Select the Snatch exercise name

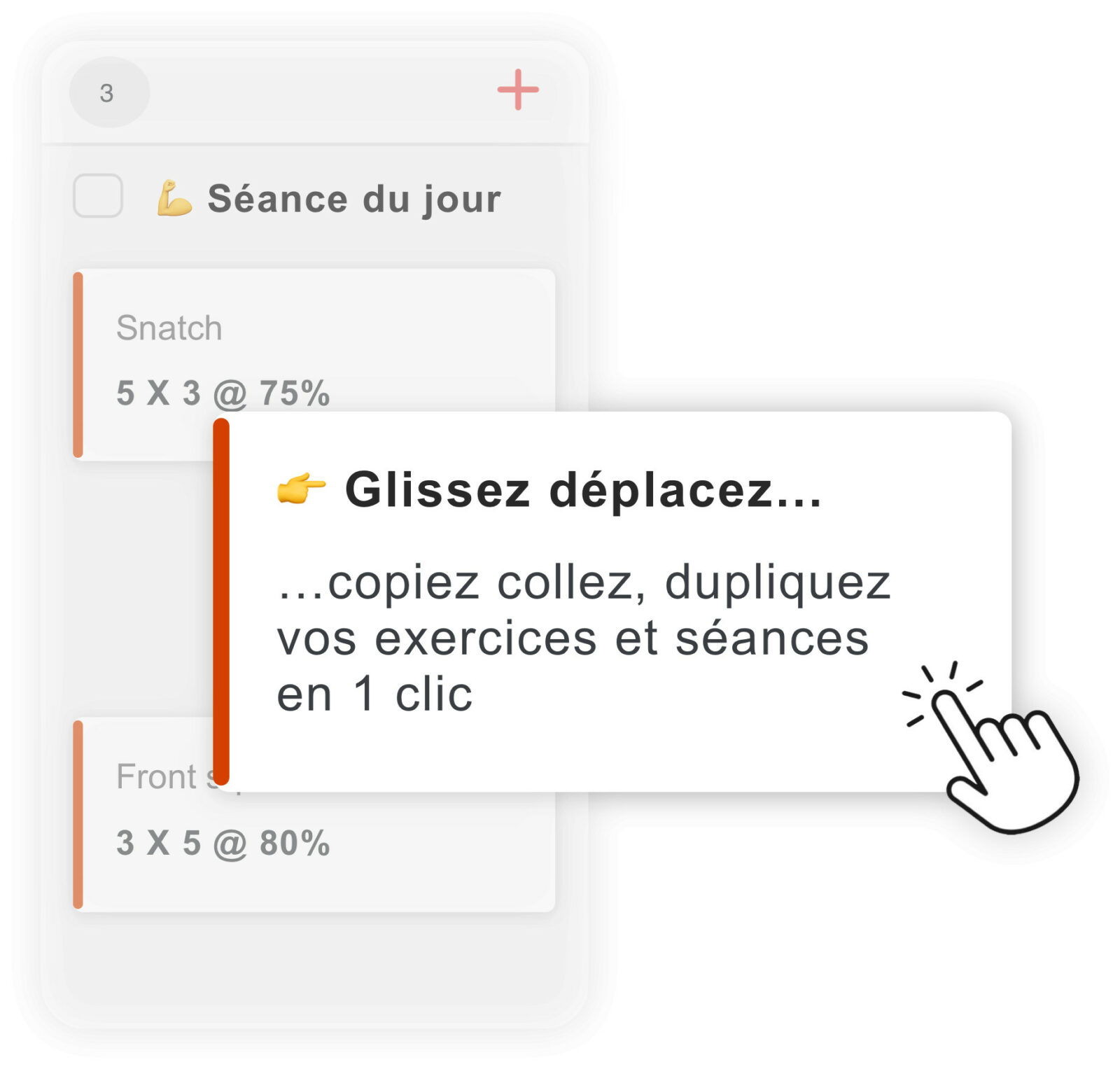tap(169, 328)
